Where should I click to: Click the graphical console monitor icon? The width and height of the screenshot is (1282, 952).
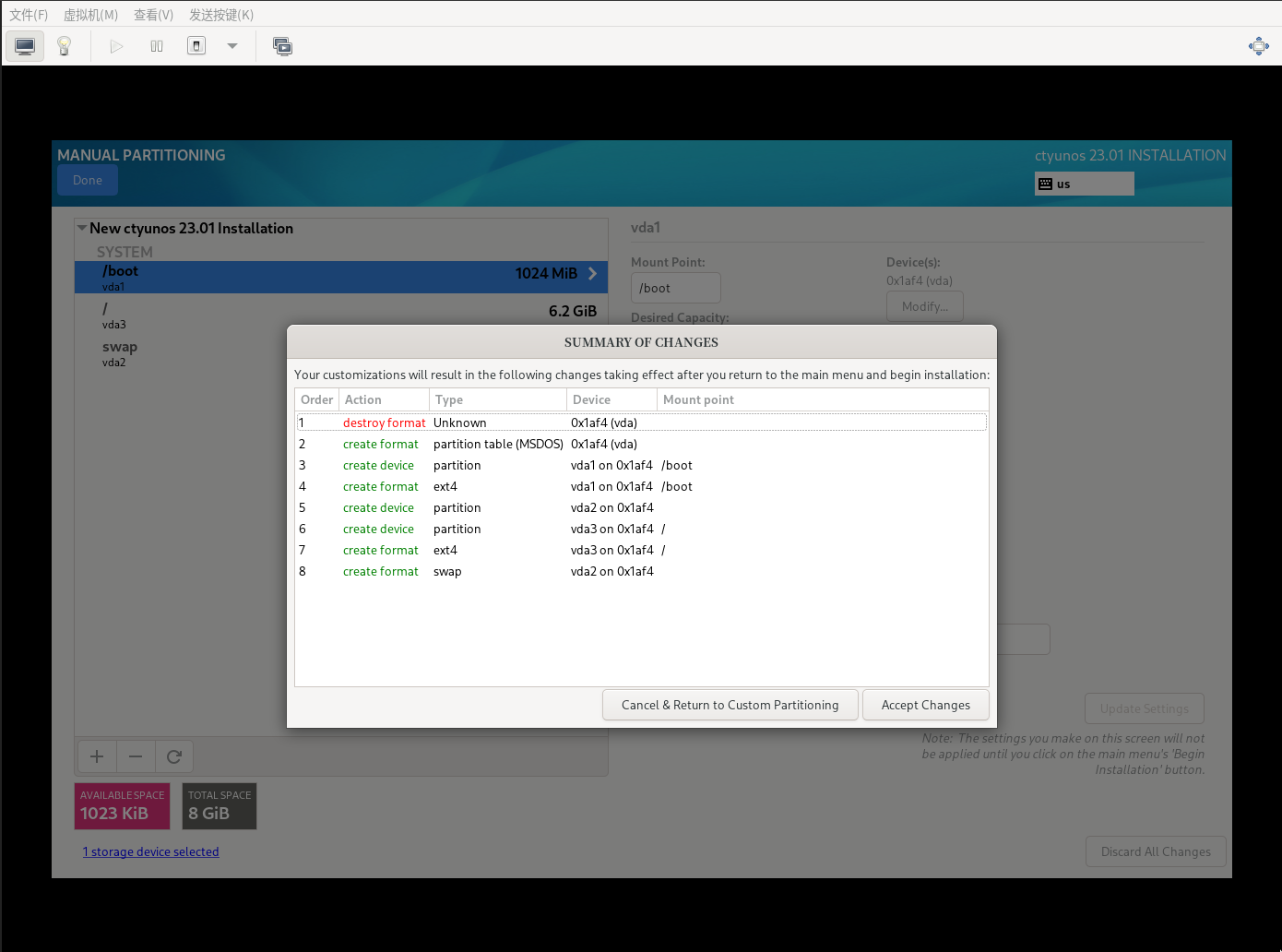tap(25, 46)
